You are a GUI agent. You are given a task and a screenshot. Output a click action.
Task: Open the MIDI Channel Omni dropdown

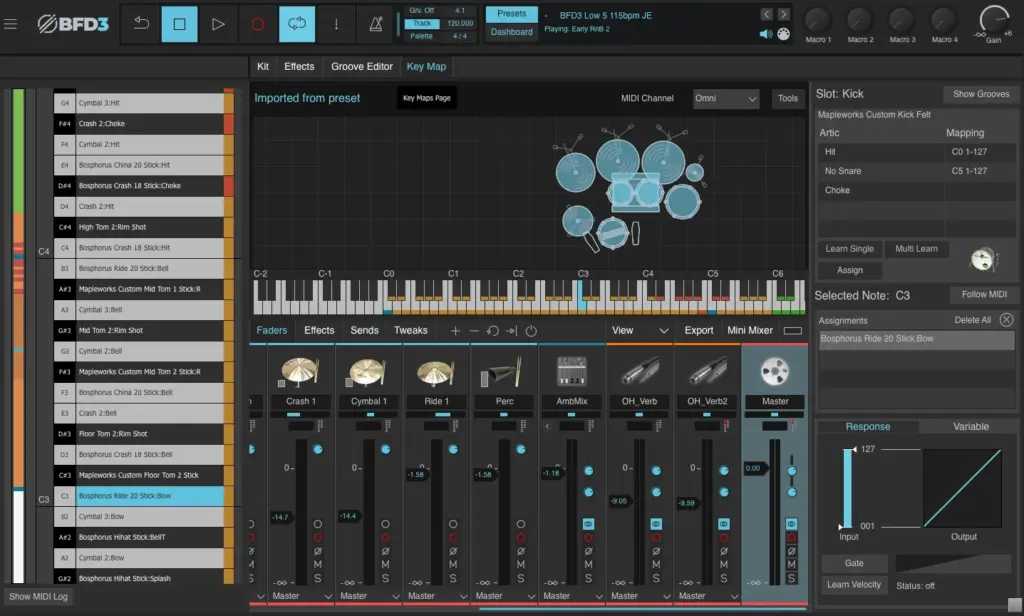tap(726, 99)
